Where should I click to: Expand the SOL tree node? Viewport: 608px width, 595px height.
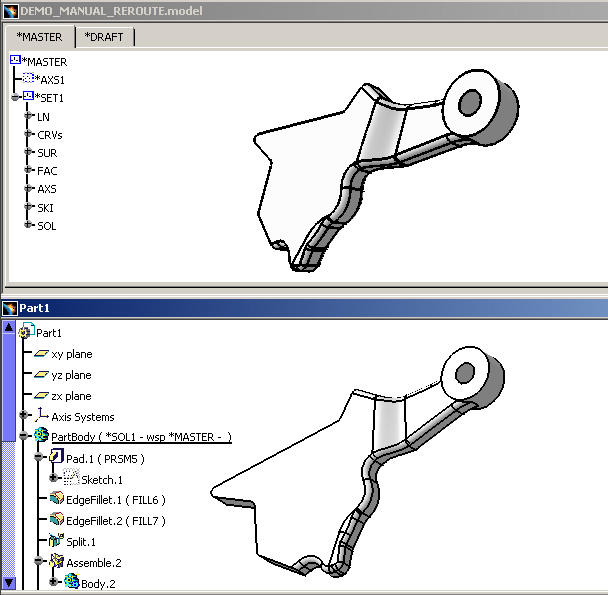coord(28,225)
